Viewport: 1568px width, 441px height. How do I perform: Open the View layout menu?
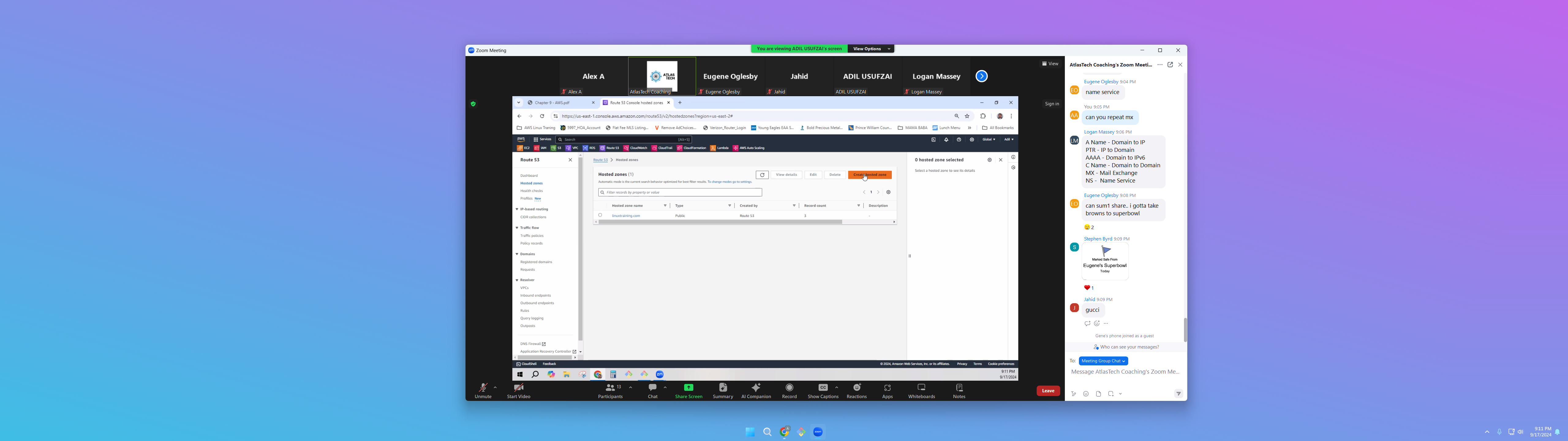tap(1050, 63)
